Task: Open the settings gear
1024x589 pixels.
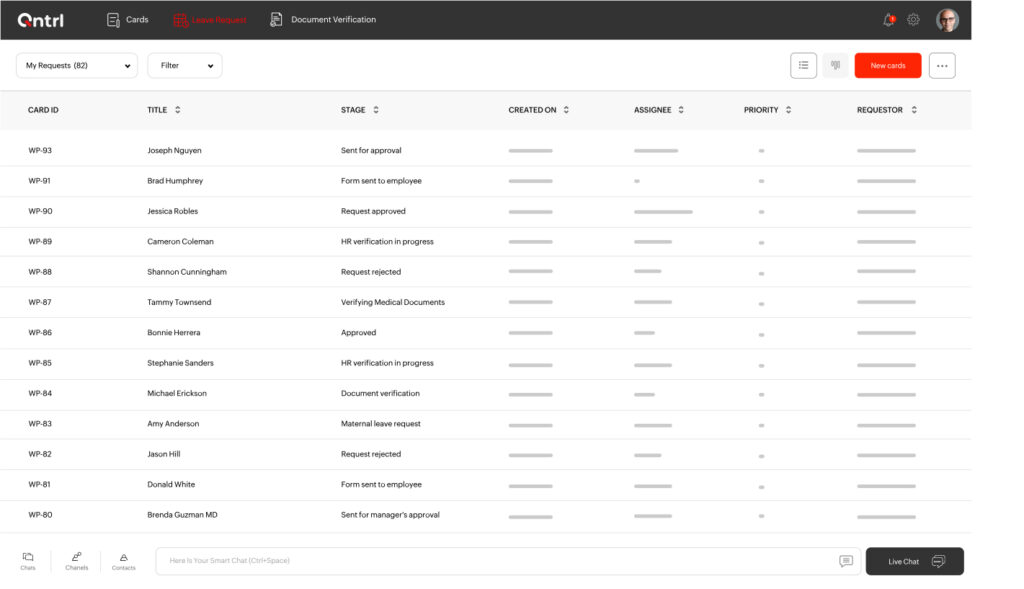Action: 913,18
